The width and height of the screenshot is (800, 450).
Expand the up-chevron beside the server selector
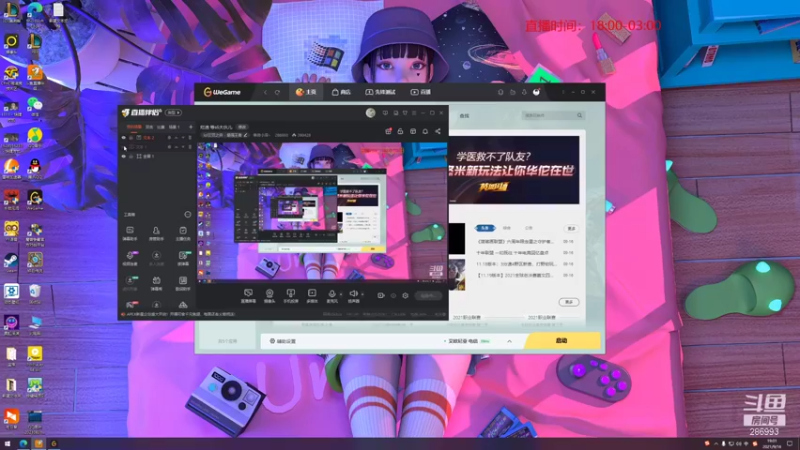(509, 341)
